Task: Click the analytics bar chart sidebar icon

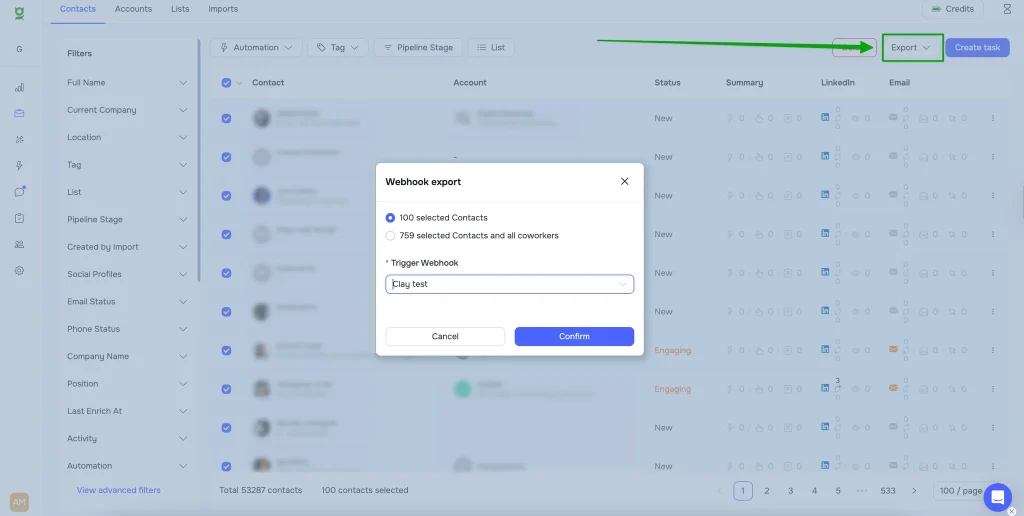Action: point(19,88)
